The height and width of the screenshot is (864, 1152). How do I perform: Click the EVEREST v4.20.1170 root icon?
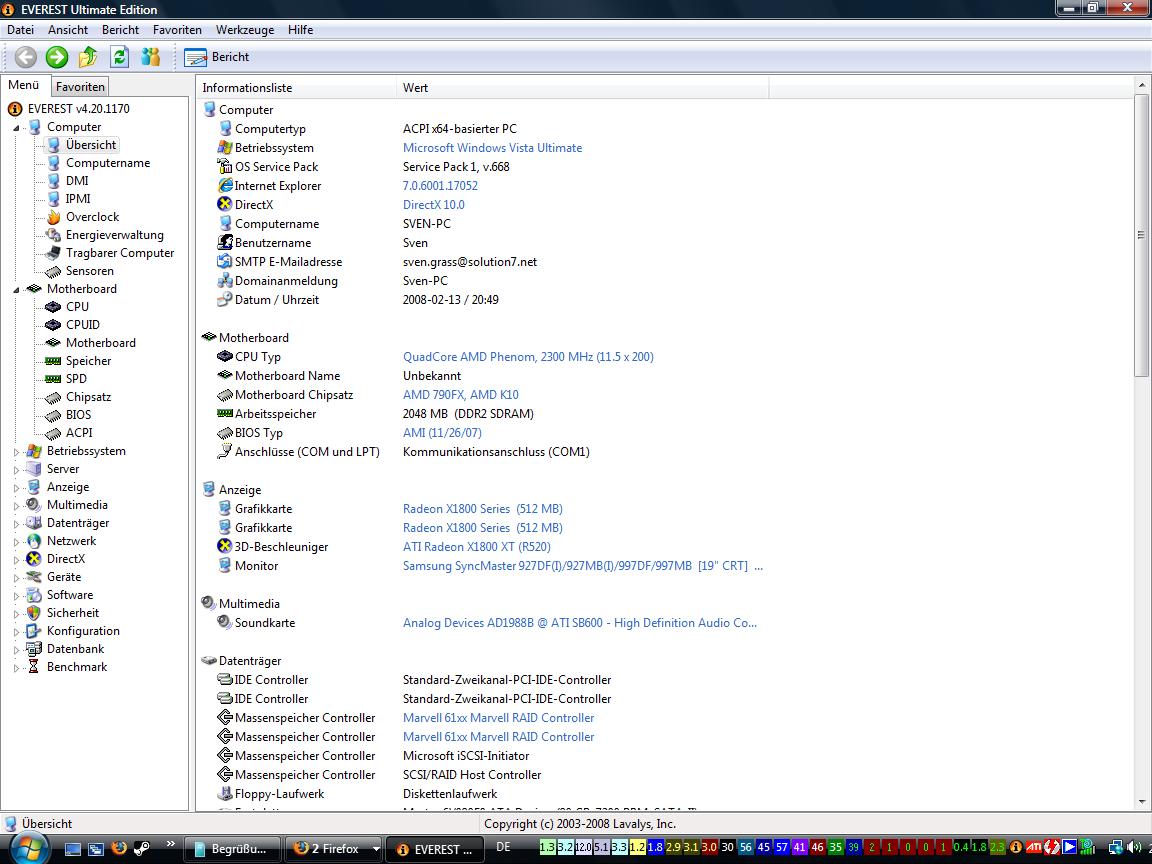[x=15, y=109]
